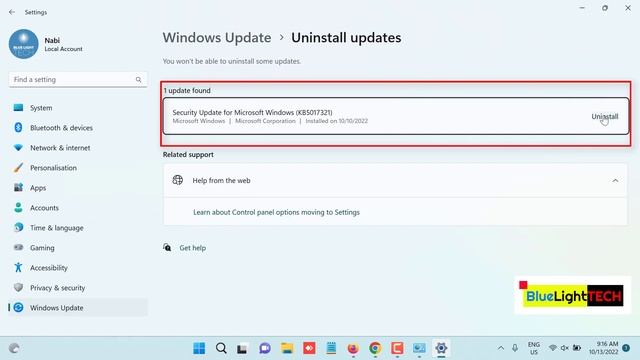Open Time & language settings

click(x=78, y=228)
